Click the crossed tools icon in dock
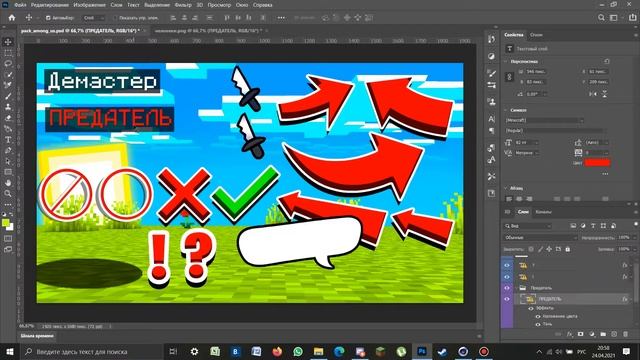640x360 pixels. tap(491, 176)
